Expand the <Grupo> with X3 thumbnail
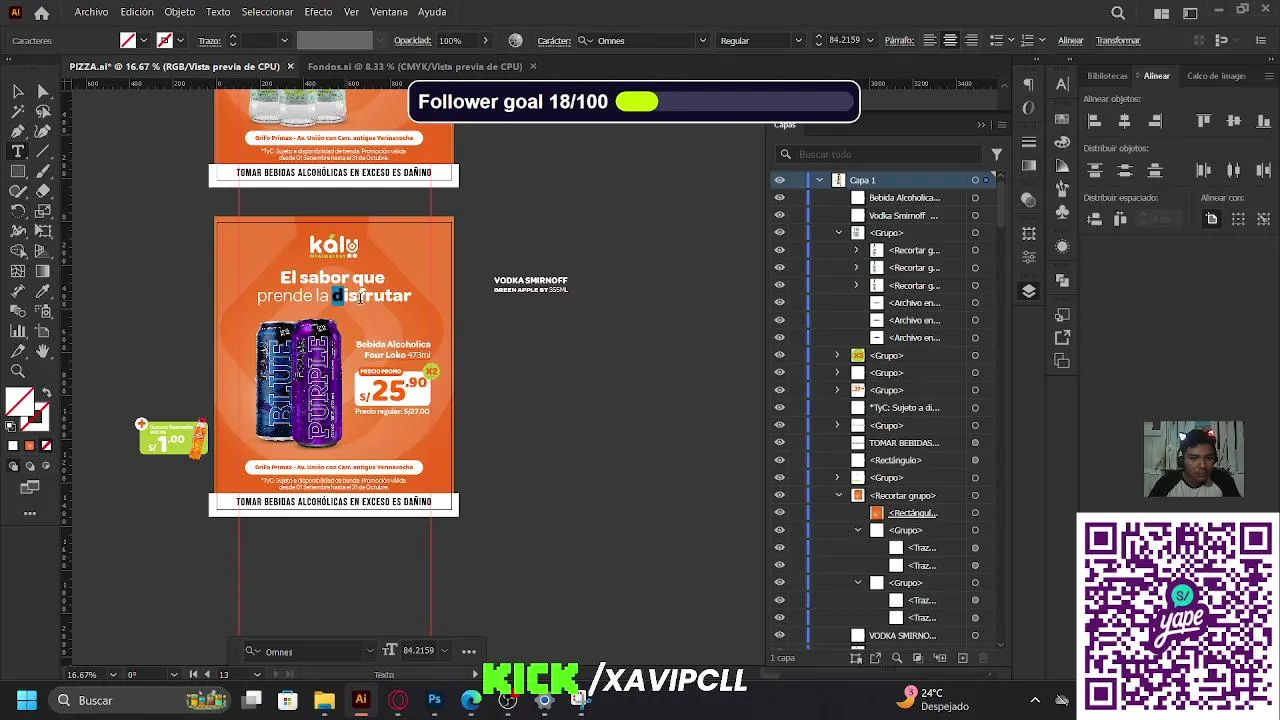Image resolution: width=1280 pixels, height=720 pixels. click(838, 355)
